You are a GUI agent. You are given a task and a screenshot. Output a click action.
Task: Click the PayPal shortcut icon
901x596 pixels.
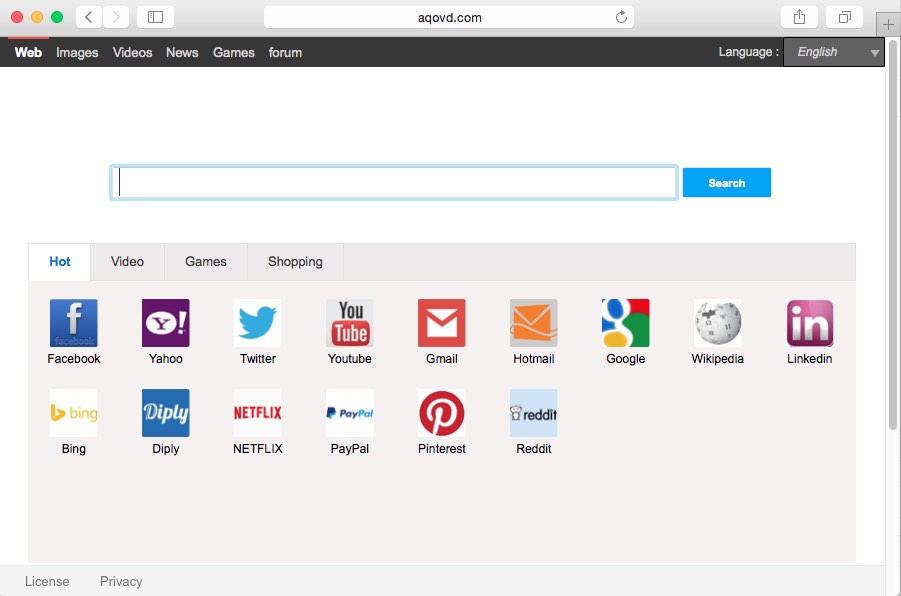[350, 413]
